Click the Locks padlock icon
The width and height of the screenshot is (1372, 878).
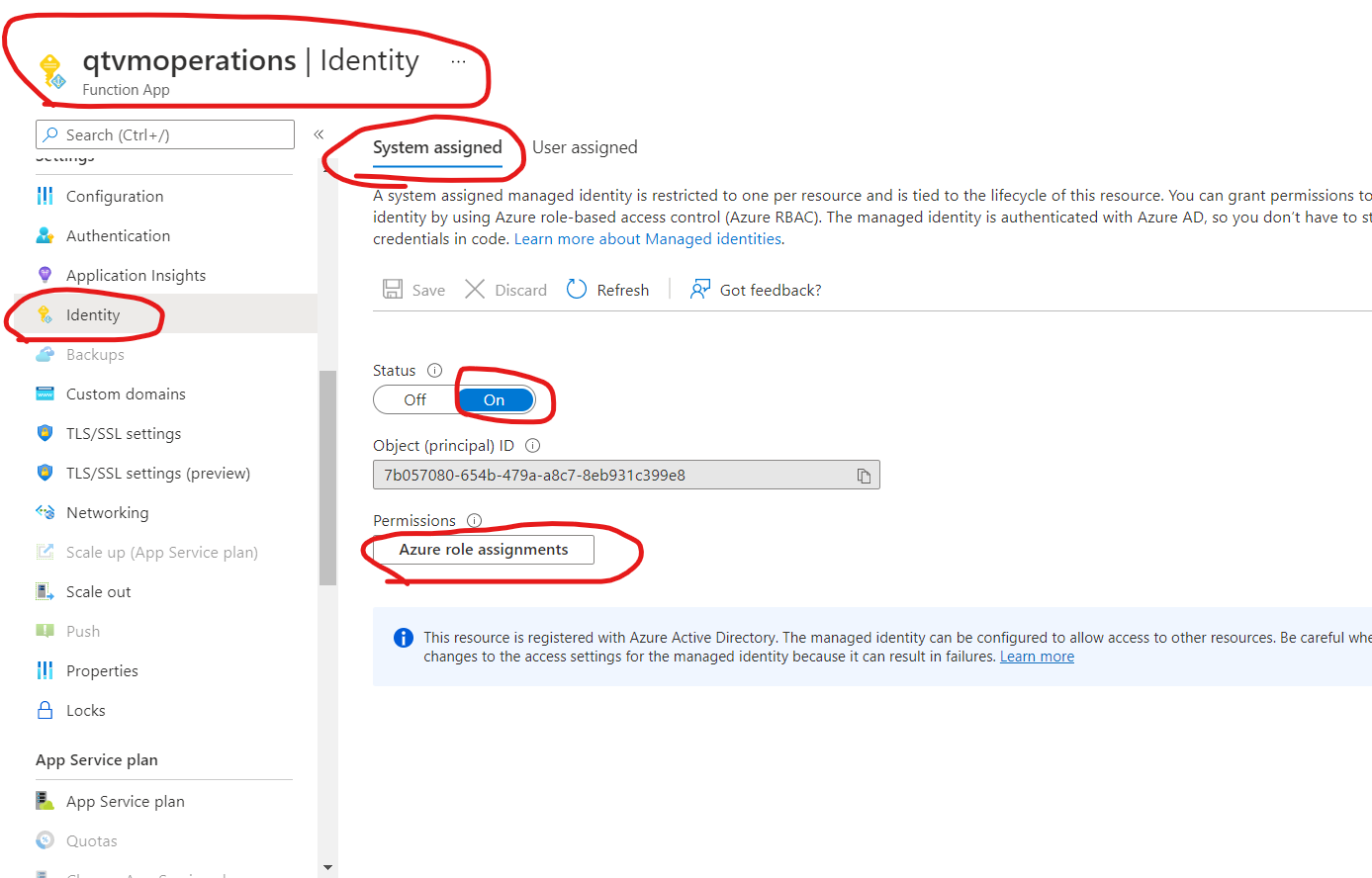click(45, 710)
